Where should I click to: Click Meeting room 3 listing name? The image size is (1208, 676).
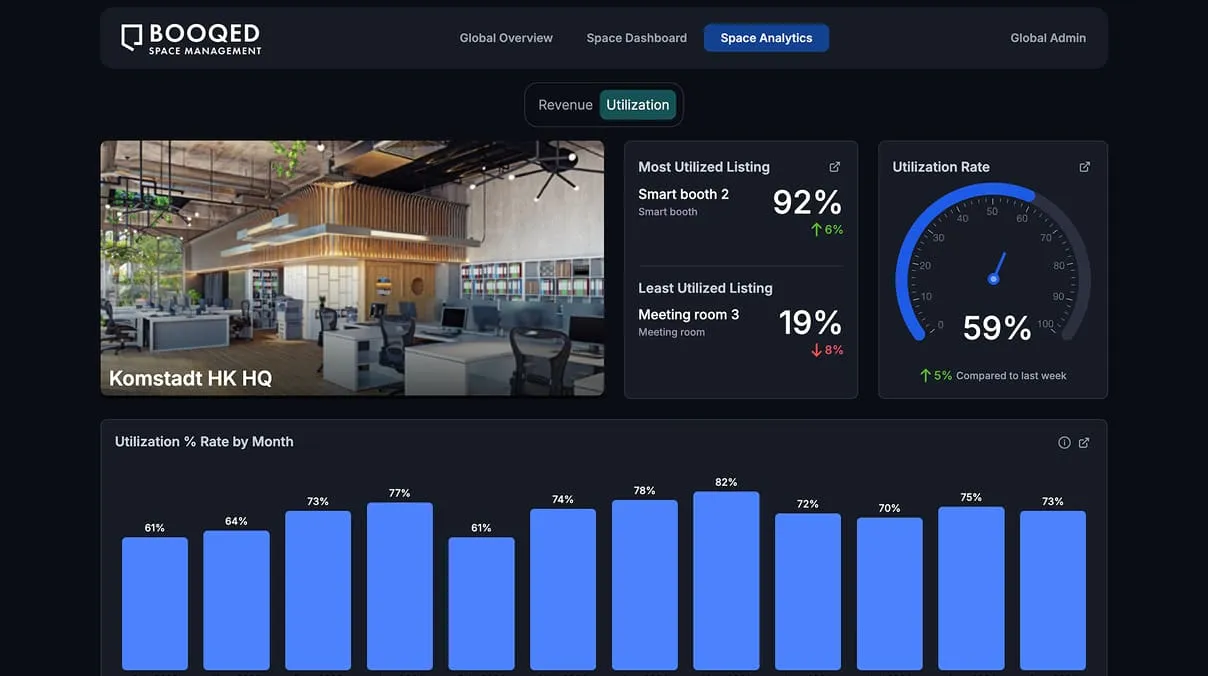click(689, 314)
